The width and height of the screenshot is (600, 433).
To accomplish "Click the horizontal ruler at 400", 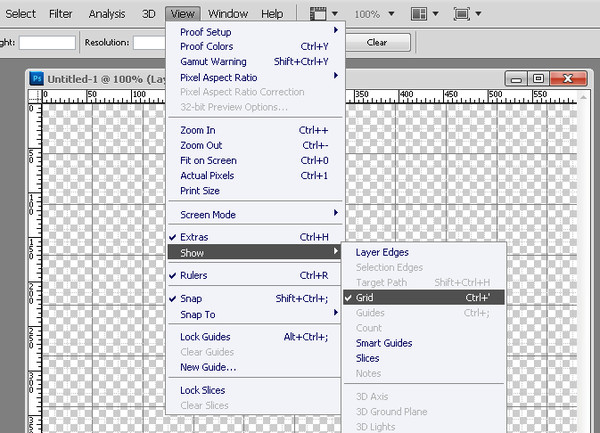I will pos(406,94).
